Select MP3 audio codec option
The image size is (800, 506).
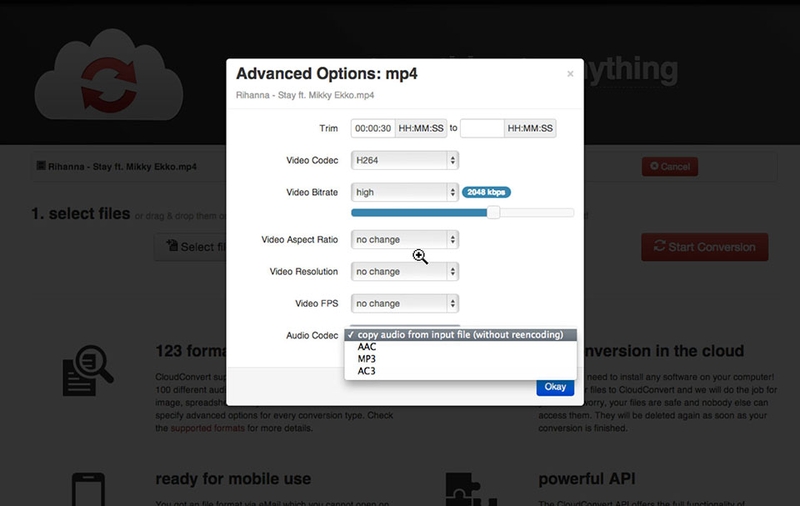[x=461, y=359]
